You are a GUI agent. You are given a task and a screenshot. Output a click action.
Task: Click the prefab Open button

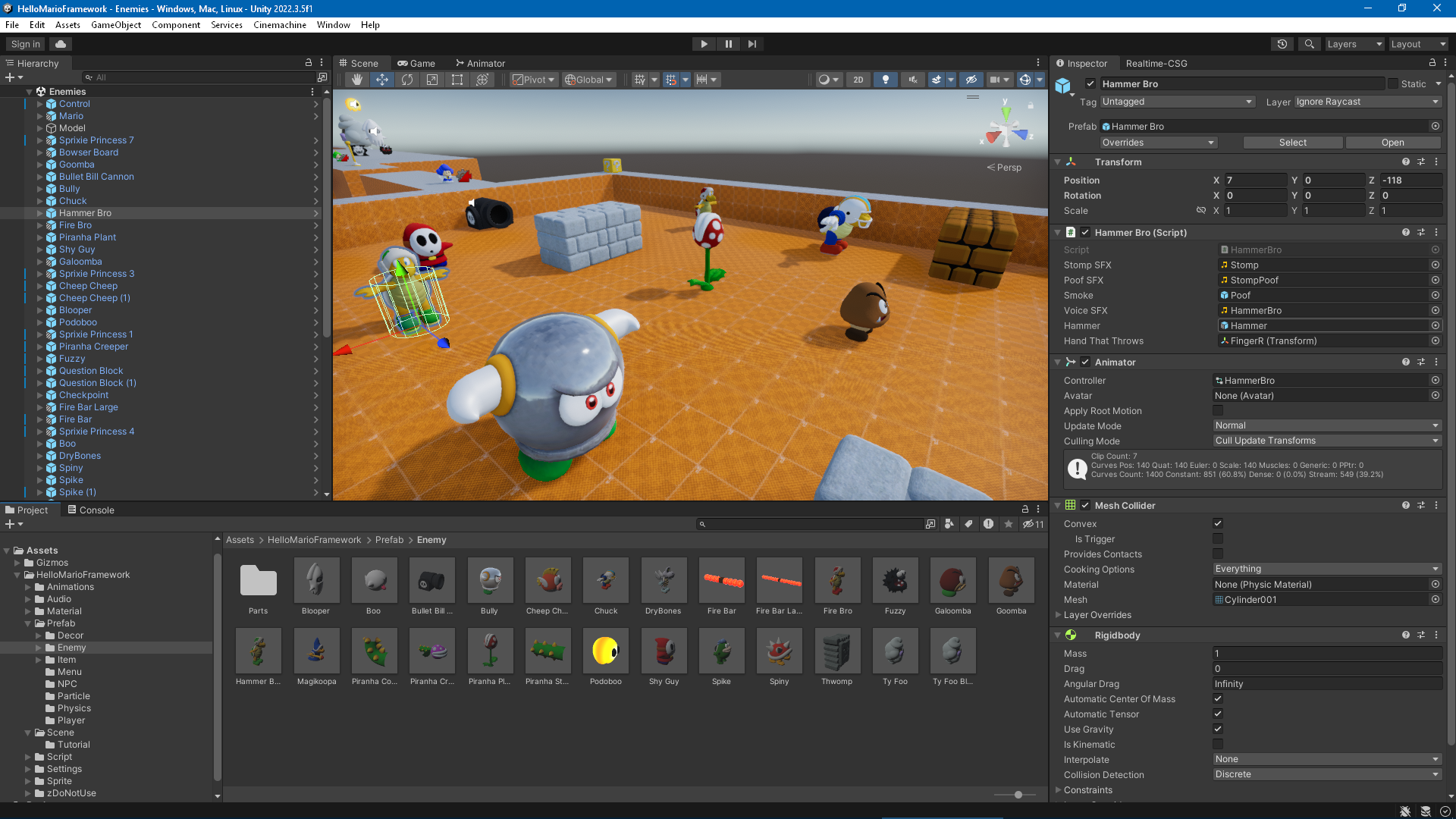(1392, 143)
